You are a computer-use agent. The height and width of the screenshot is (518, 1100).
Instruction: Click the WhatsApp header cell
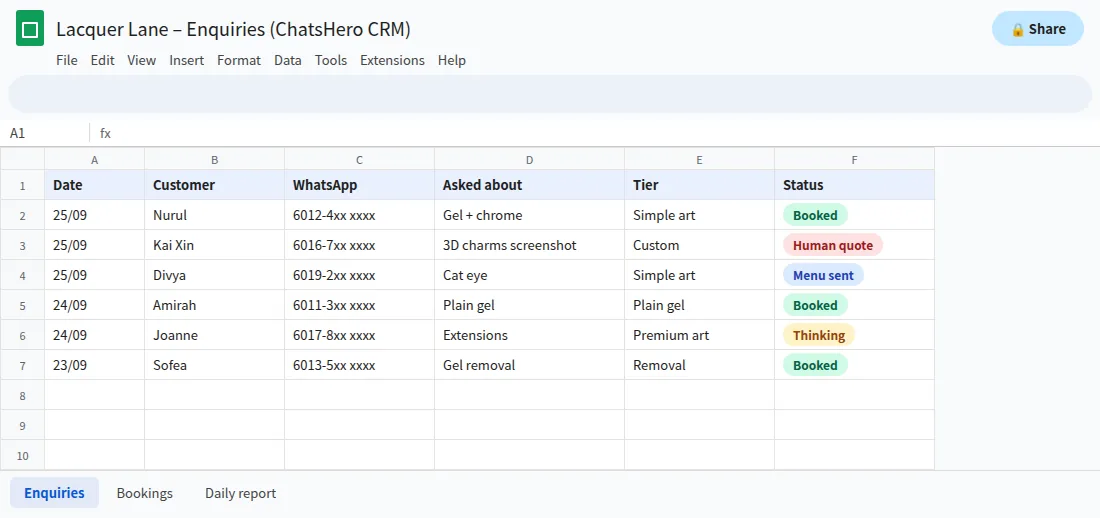(x=359, y=185)
